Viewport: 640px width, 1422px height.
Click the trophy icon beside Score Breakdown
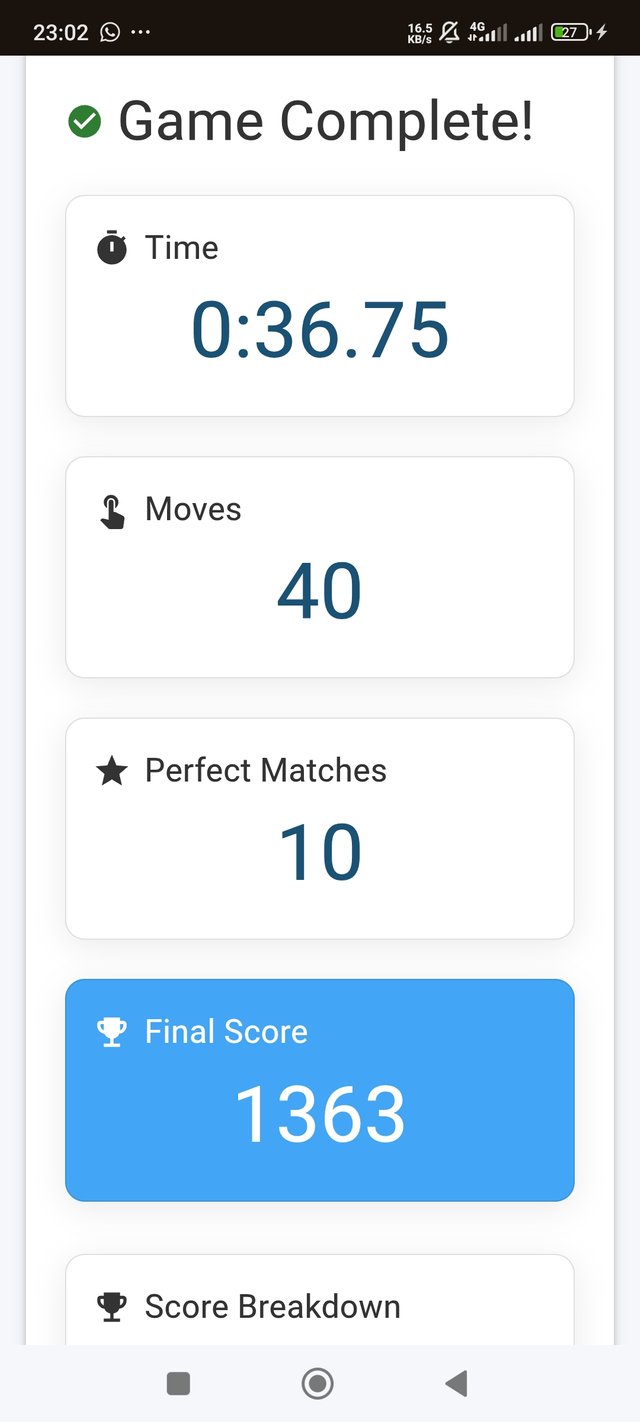(112, 1307)
